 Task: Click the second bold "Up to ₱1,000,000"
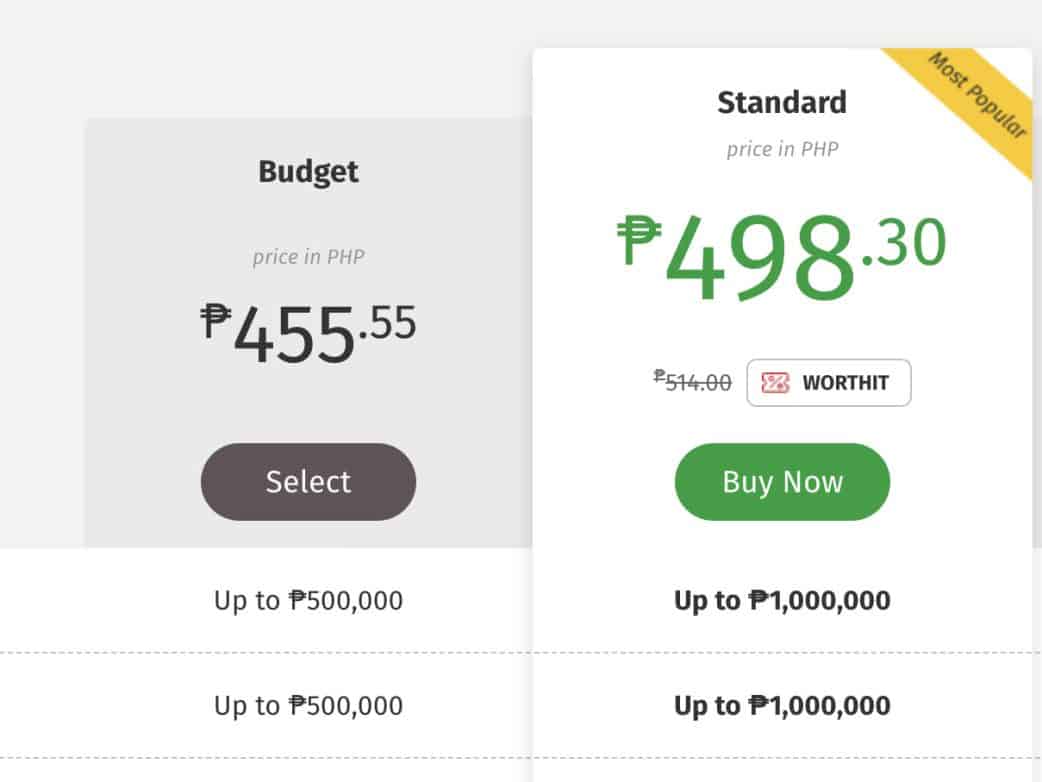coord(782,706)
